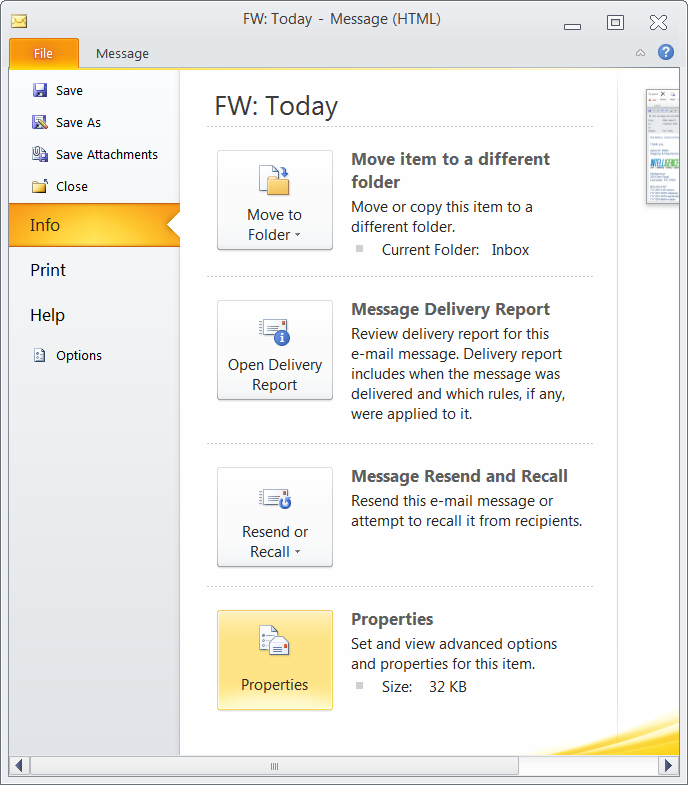688x785 pixels.
Task: Click the Properties button
Action: [275, 660]
